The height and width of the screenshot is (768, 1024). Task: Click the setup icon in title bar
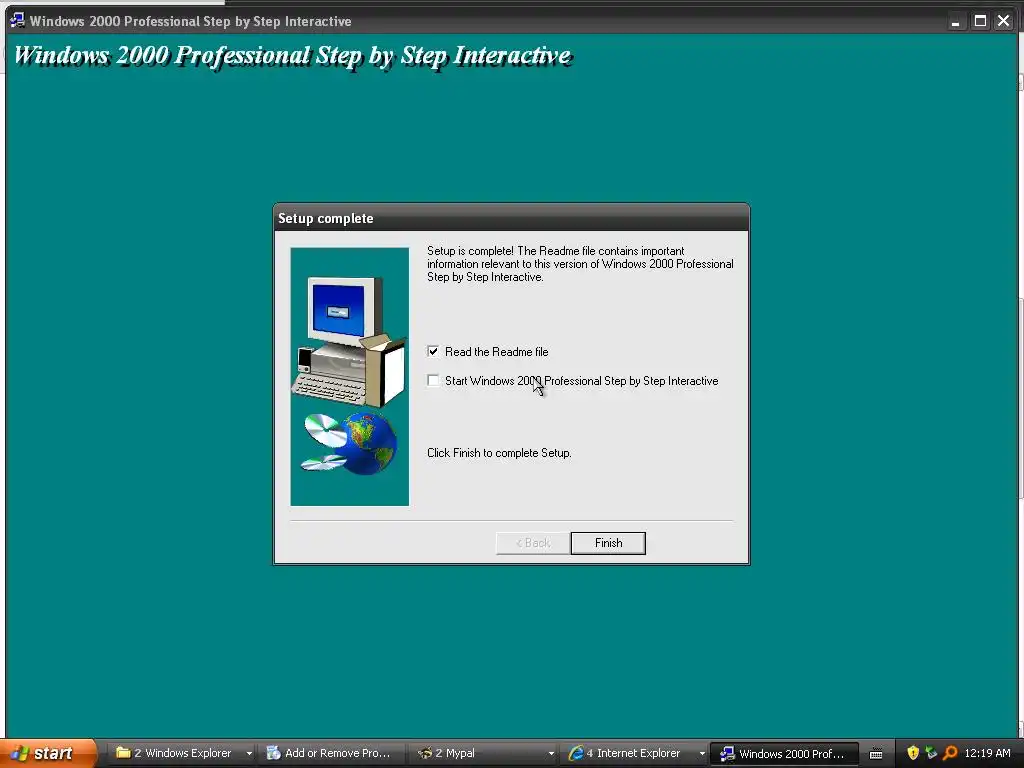[18, 20]
